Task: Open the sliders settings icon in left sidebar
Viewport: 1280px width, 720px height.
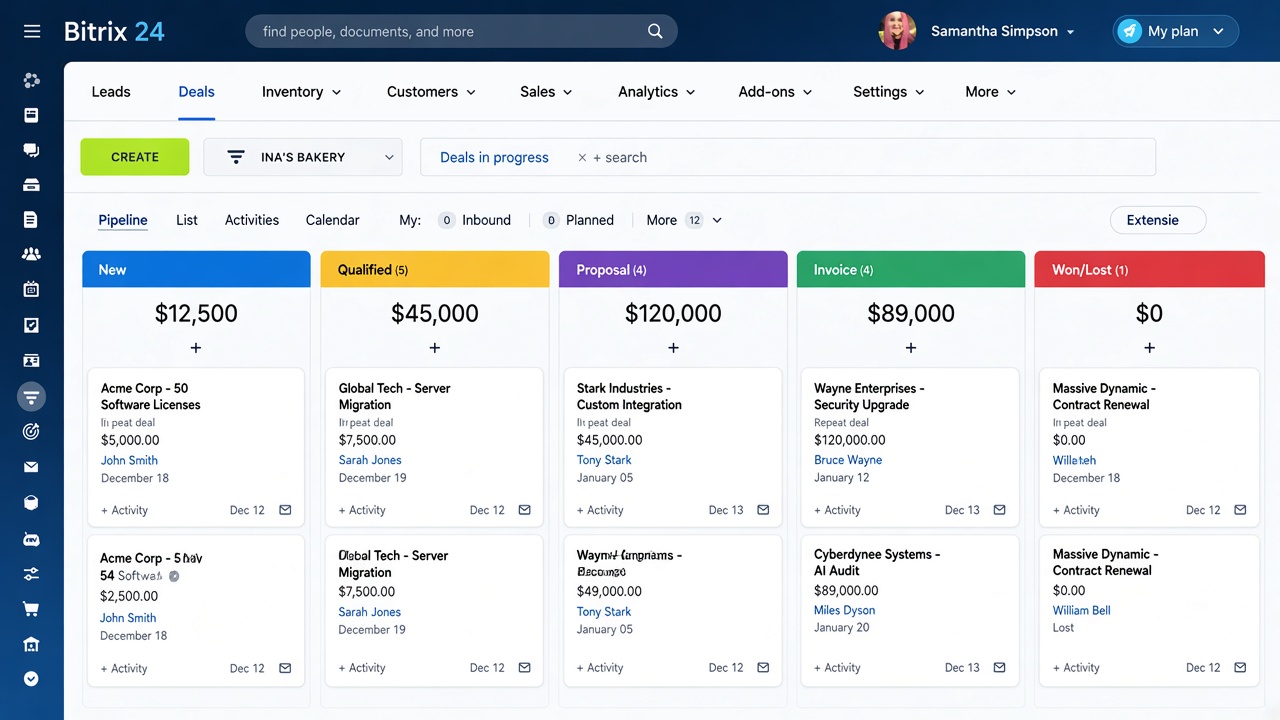Action: [x=31, y=574]
